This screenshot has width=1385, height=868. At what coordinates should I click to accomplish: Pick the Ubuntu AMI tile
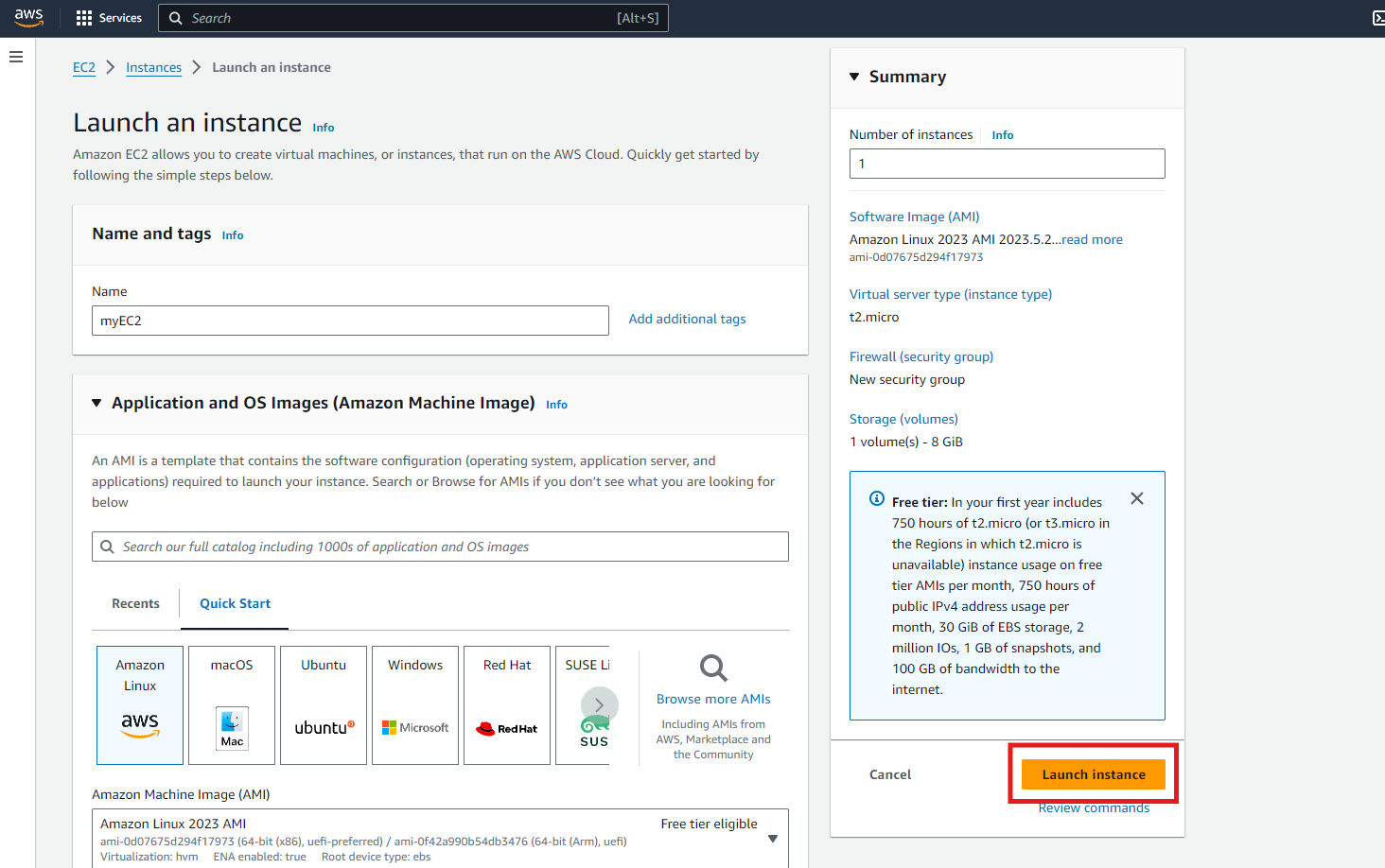(x=324, y=705)
